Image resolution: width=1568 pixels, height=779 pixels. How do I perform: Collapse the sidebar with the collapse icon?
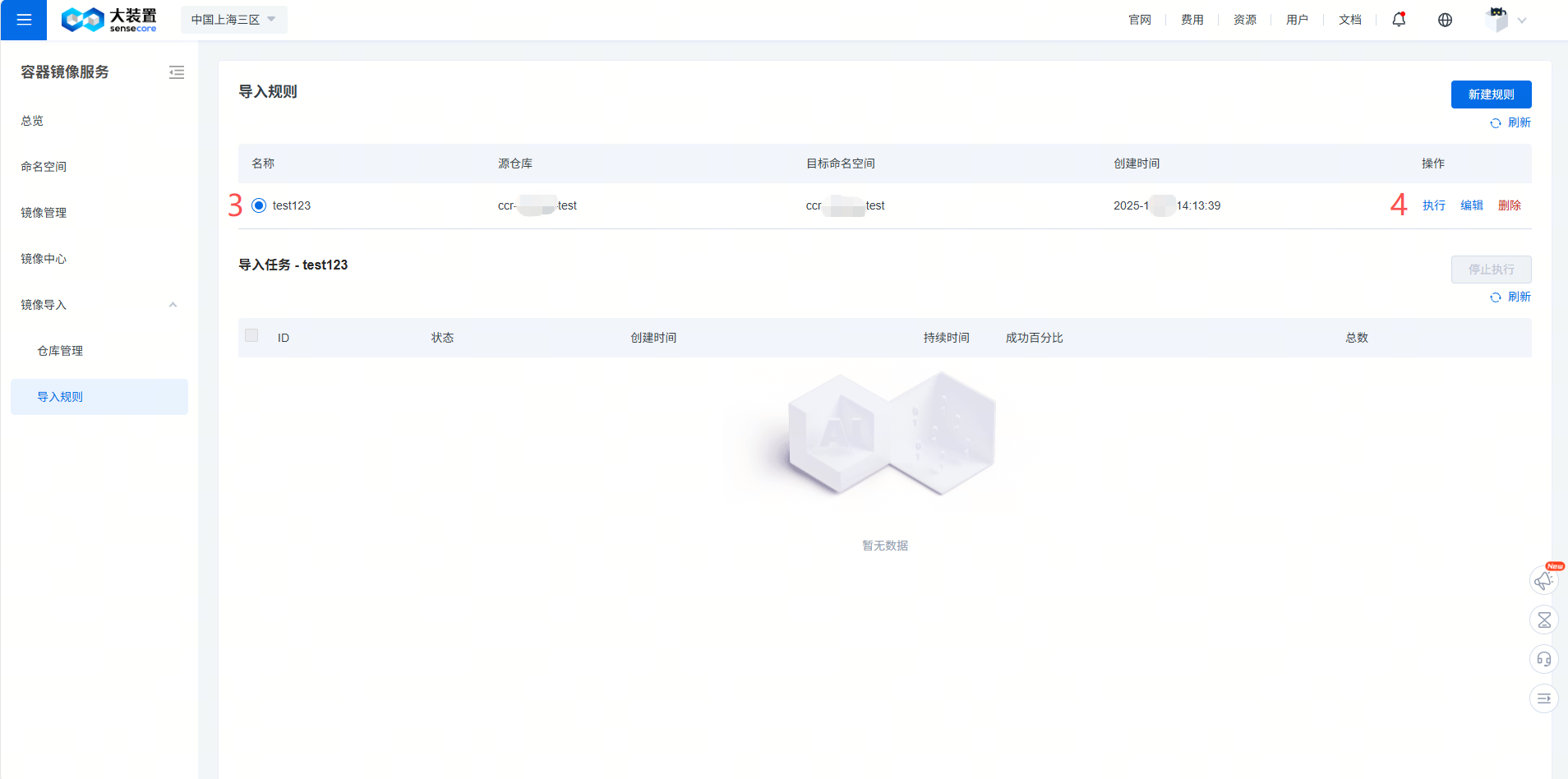(177, 72)
